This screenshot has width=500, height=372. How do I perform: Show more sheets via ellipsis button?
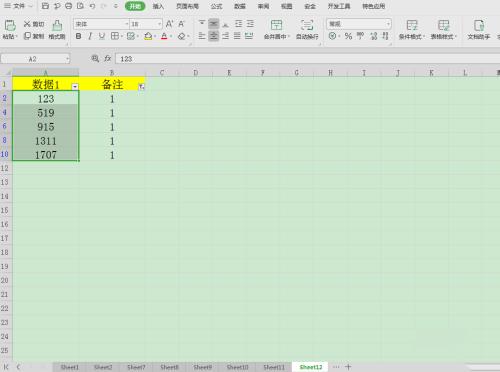(336, 367)
